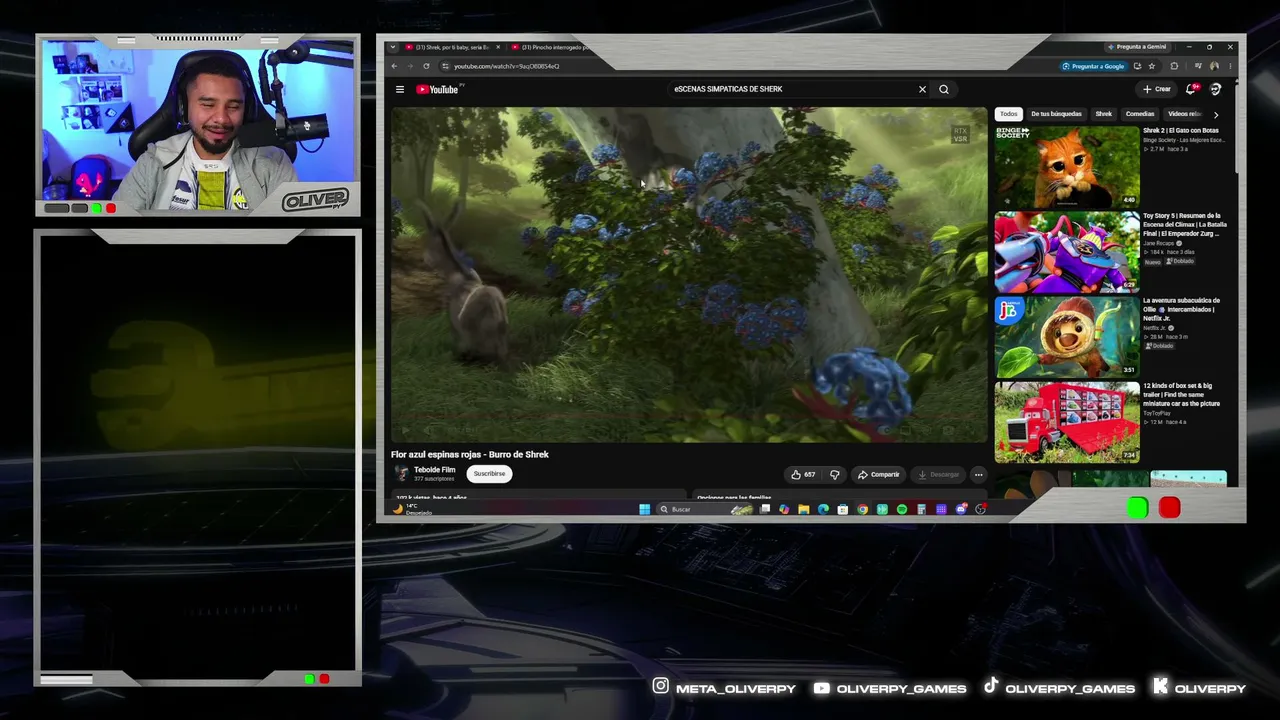
Task: Dislike the video with thumbs-down
Action: click(835, 474)
